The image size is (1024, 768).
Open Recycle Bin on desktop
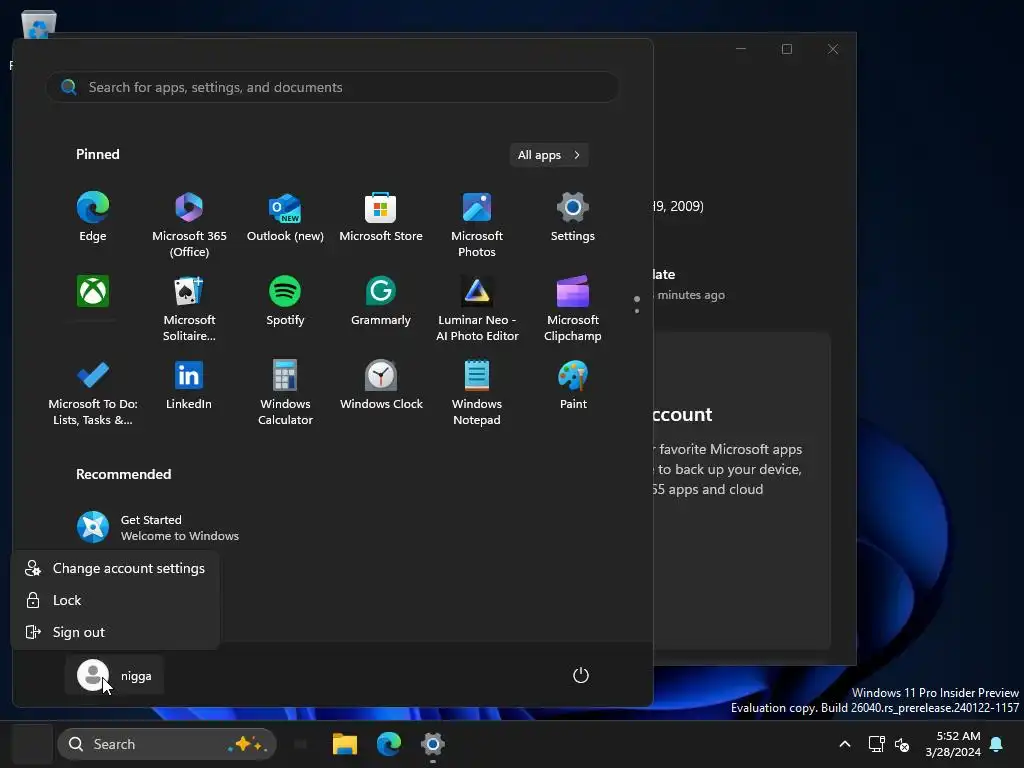tap(39, 25)
